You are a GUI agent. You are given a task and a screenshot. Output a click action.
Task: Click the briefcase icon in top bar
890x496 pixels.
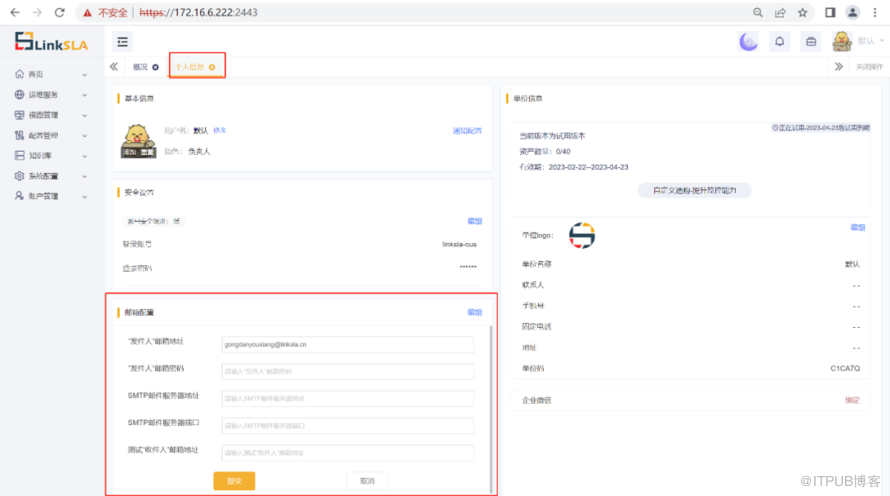(x=810, y=41)
